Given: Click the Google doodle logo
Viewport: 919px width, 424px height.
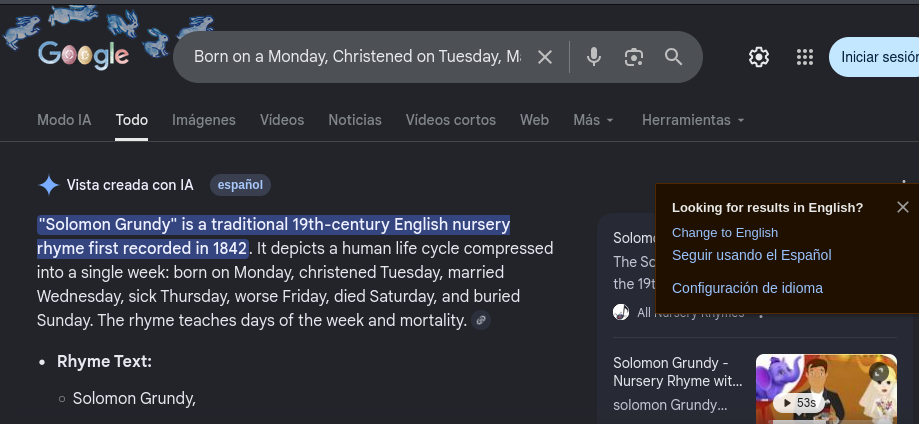Looking at the screenshot, I should point(83,55).
